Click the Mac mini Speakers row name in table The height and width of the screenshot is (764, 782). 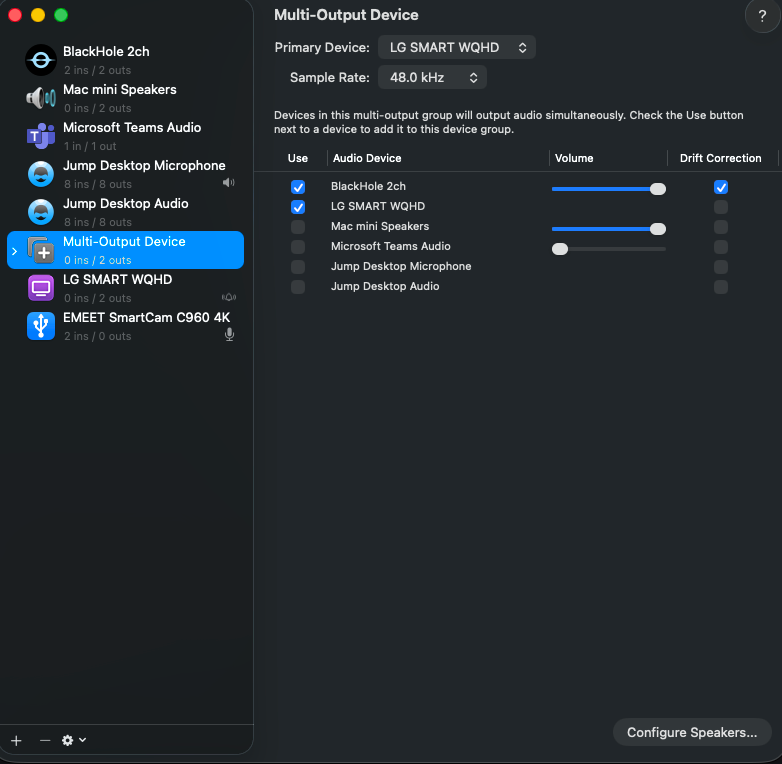tap(380, 226)
